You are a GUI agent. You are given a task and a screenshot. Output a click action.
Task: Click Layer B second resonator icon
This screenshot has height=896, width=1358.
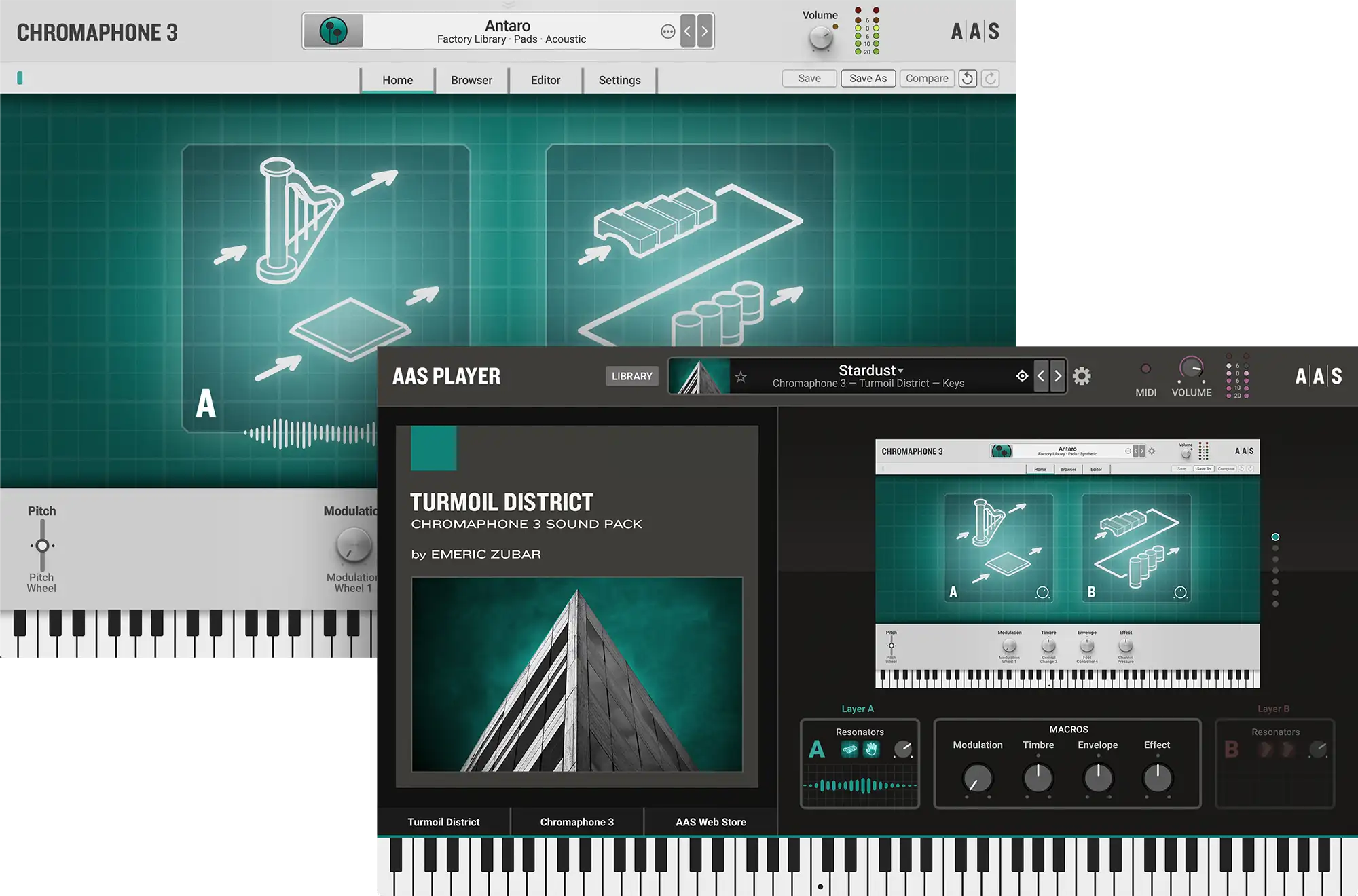pos(1286,749)
